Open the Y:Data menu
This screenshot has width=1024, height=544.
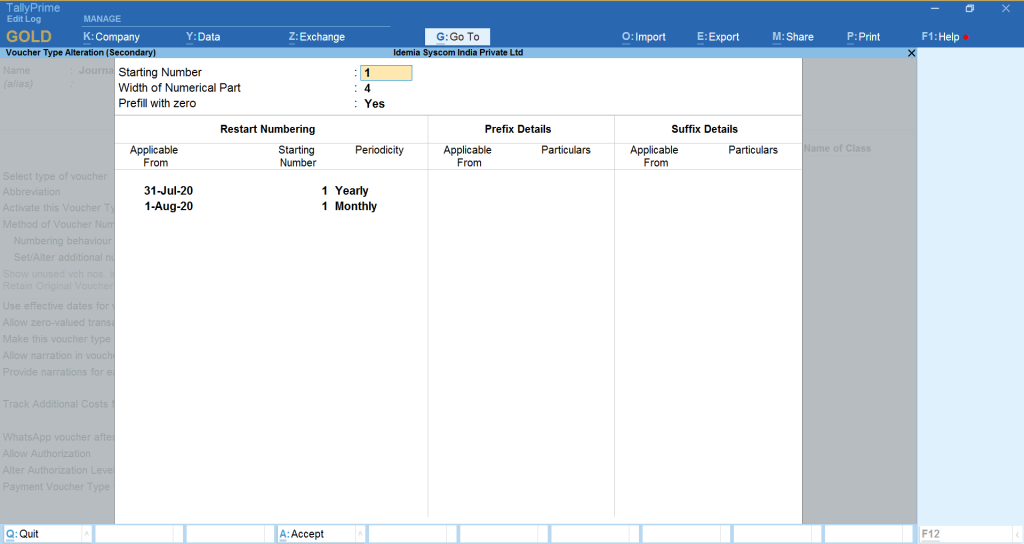click(x=203, y=37)
